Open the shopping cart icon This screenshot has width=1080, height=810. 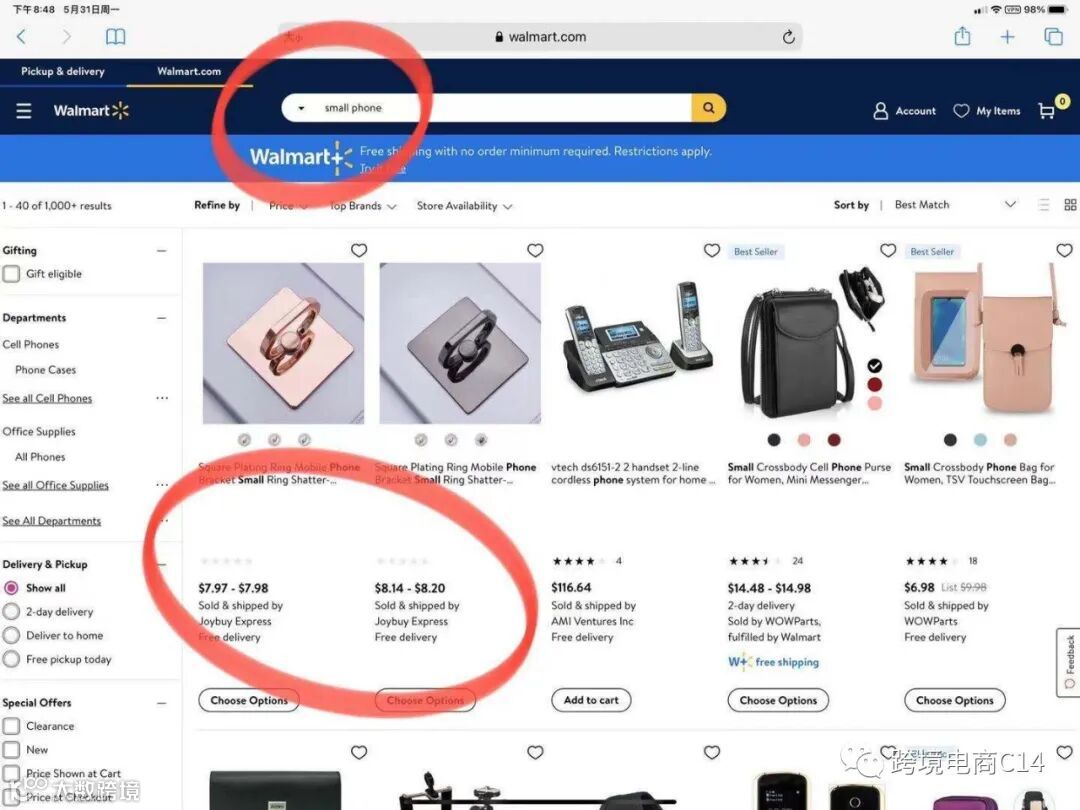(x=1047, y=111)
